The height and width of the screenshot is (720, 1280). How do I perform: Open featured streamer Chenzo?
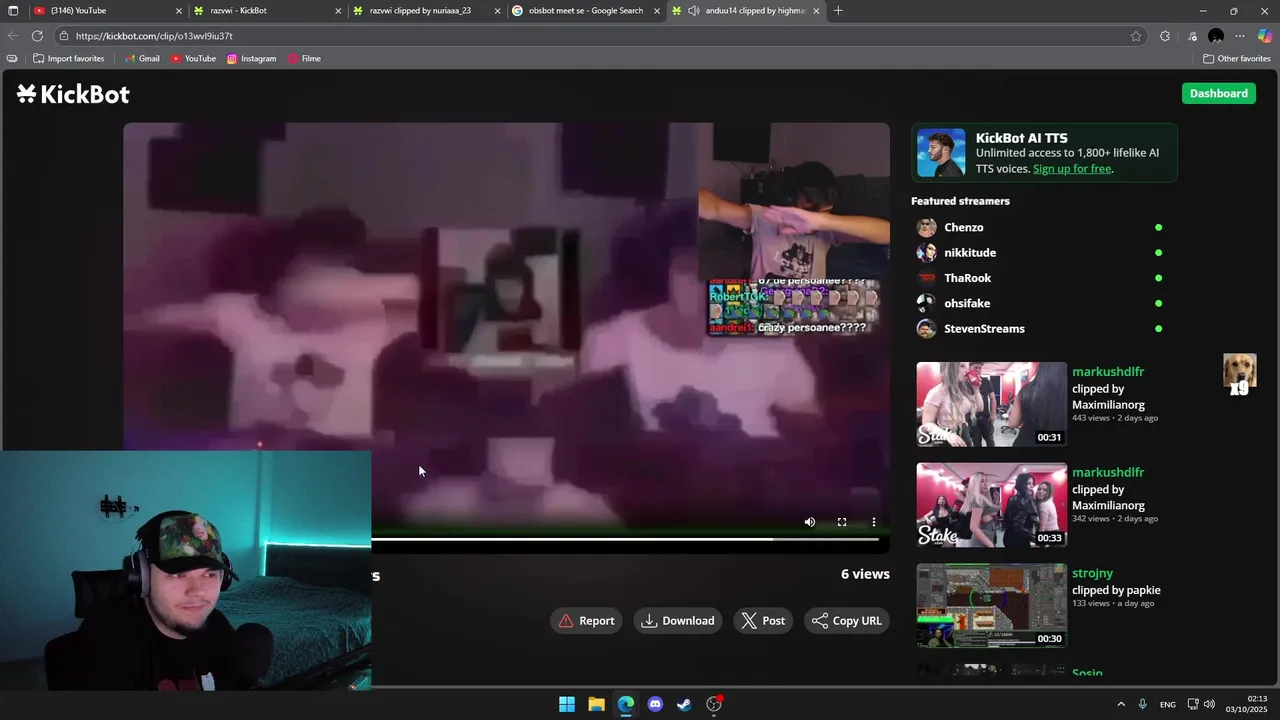[963, 228]
